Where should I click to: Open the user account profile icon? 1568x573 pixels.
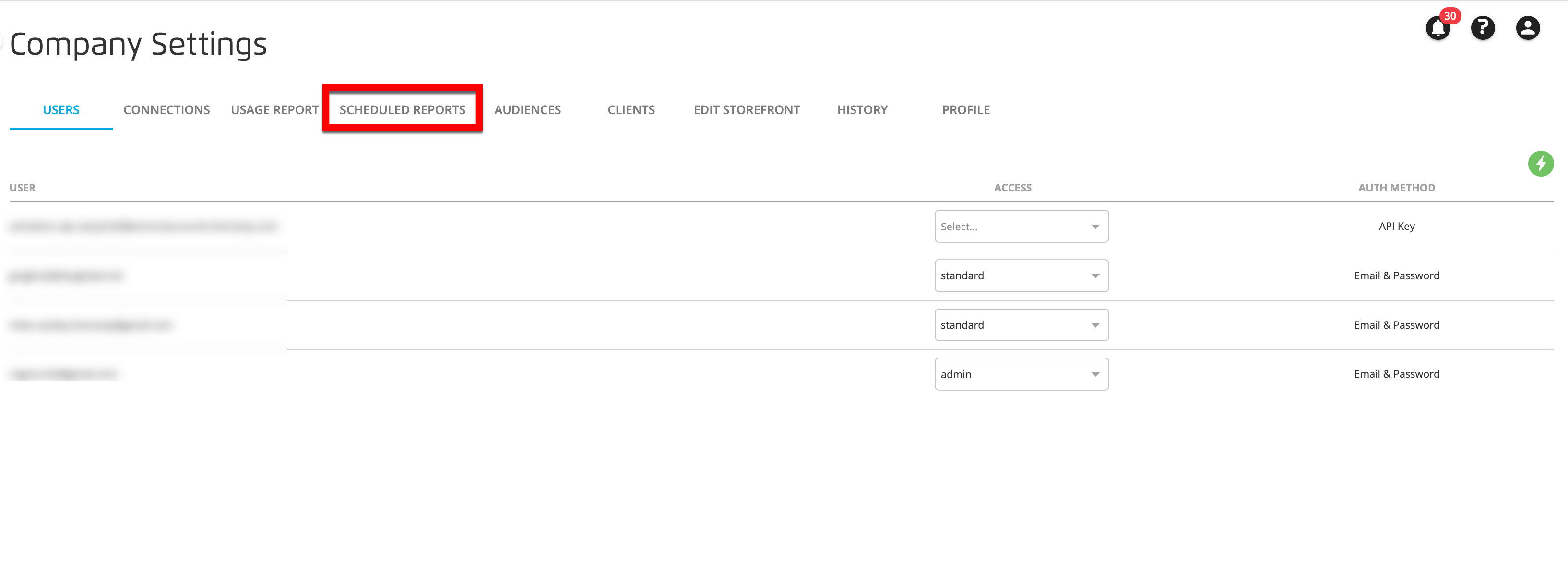[1527, 28]
